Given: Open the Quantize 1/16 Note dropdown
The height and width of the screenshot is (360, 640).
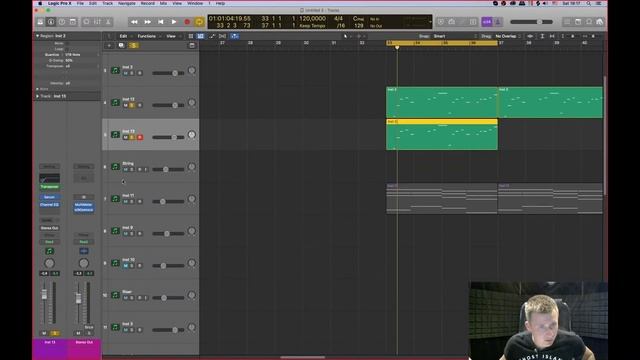Looking at the screenshot, I should click(x=81, y=55).
